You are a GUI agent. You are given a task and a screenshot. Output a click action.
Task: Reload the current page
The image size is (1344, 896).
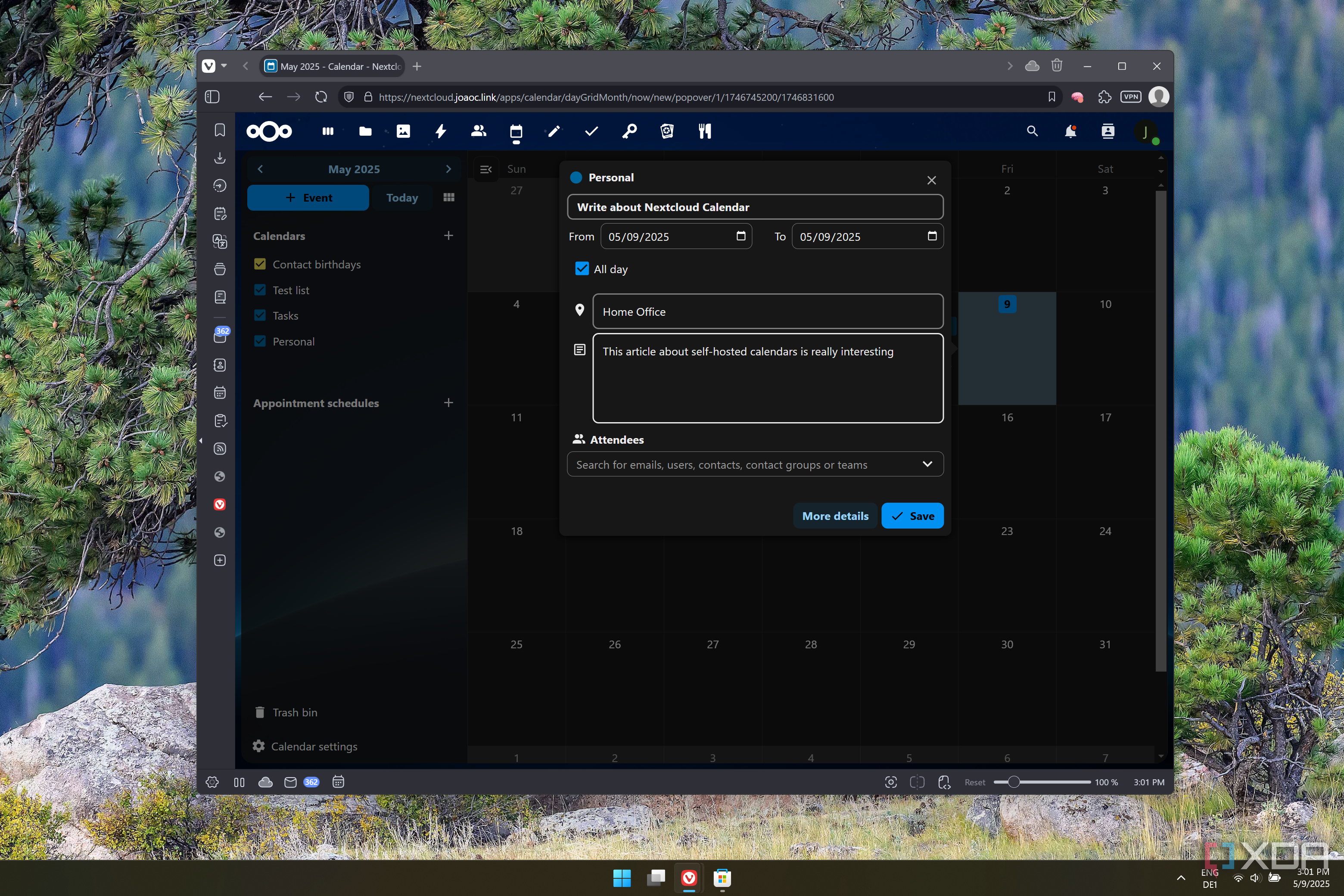tap(321, 97)
